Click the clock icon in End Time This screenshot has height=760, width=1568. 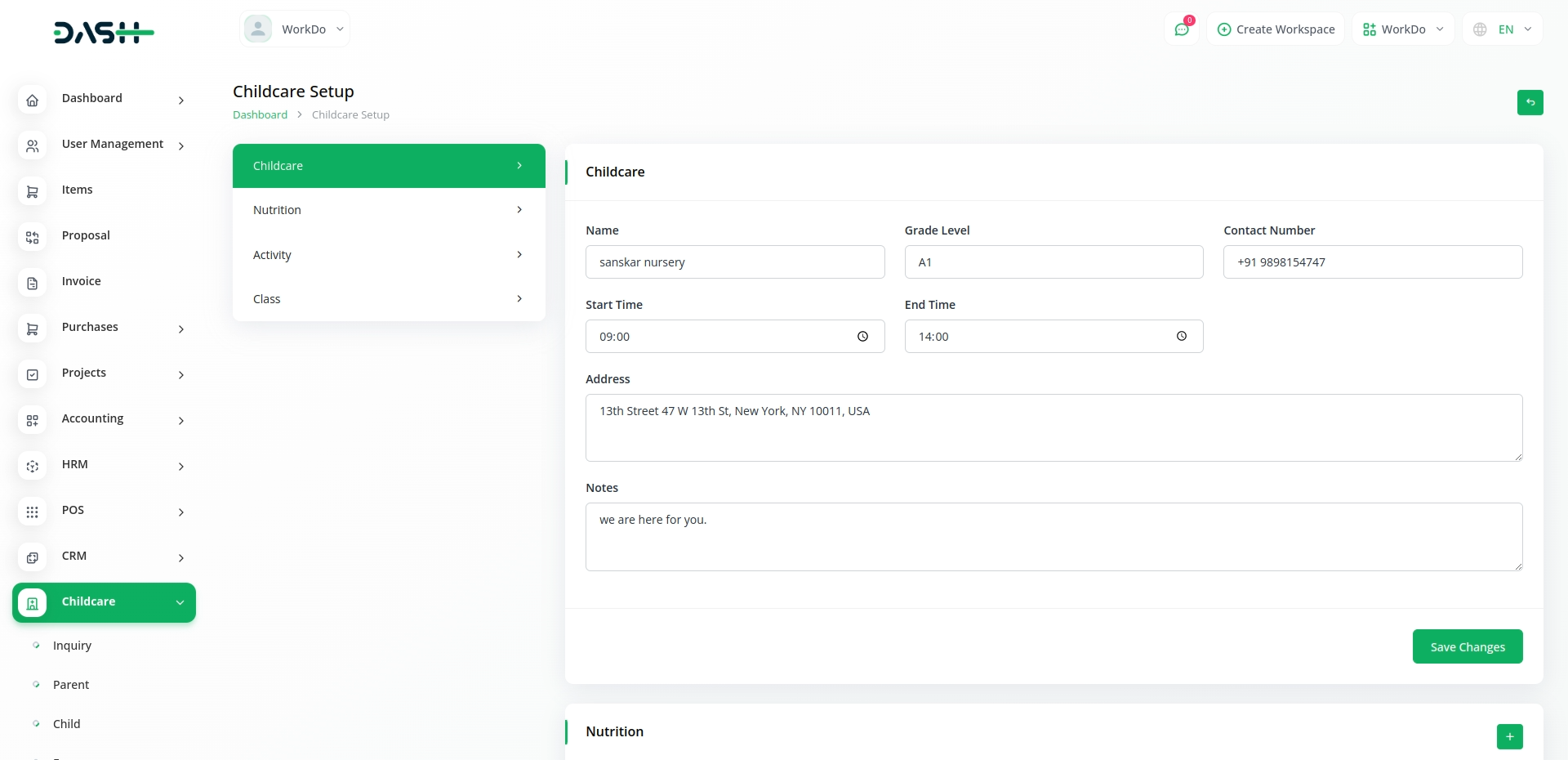click(1181, 337)
